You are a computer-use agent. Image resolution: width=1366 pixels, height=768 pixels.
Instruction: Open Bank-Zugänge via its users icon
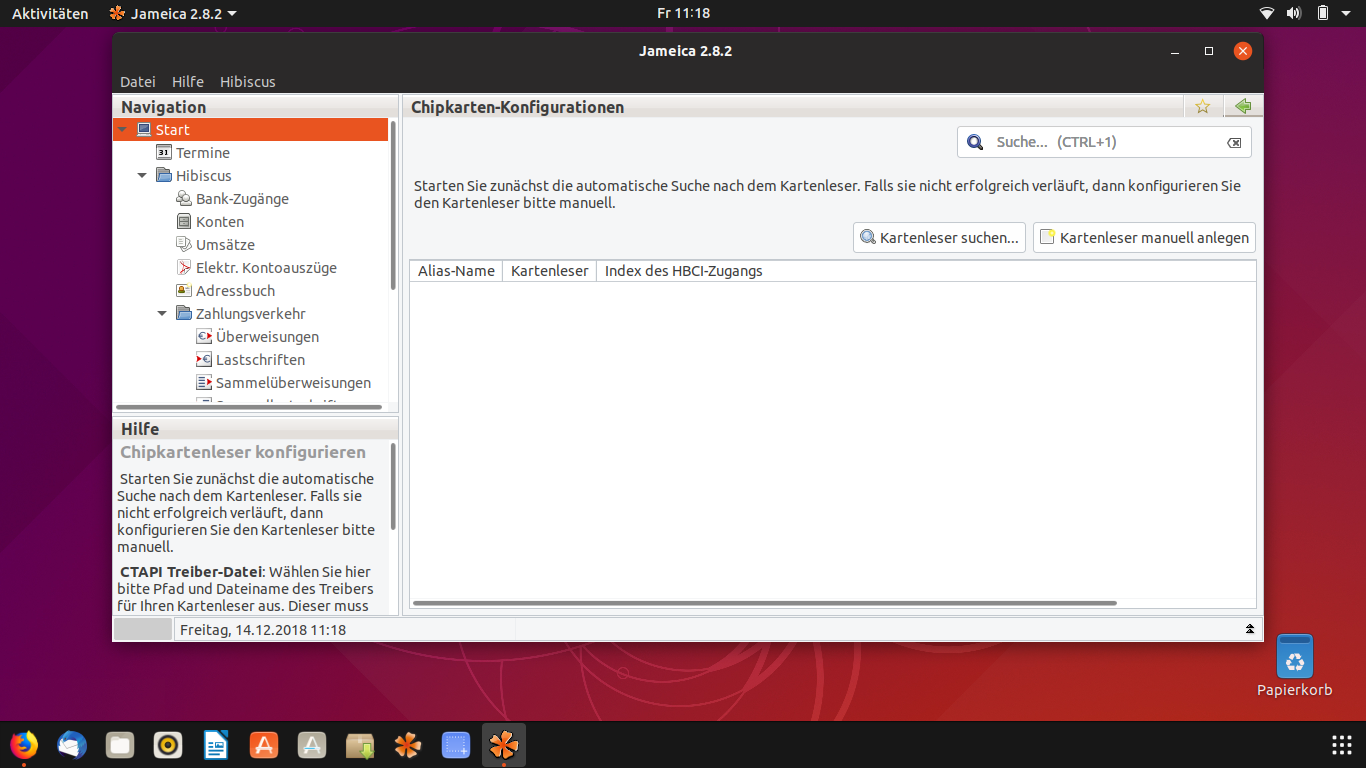click(184, 199)
